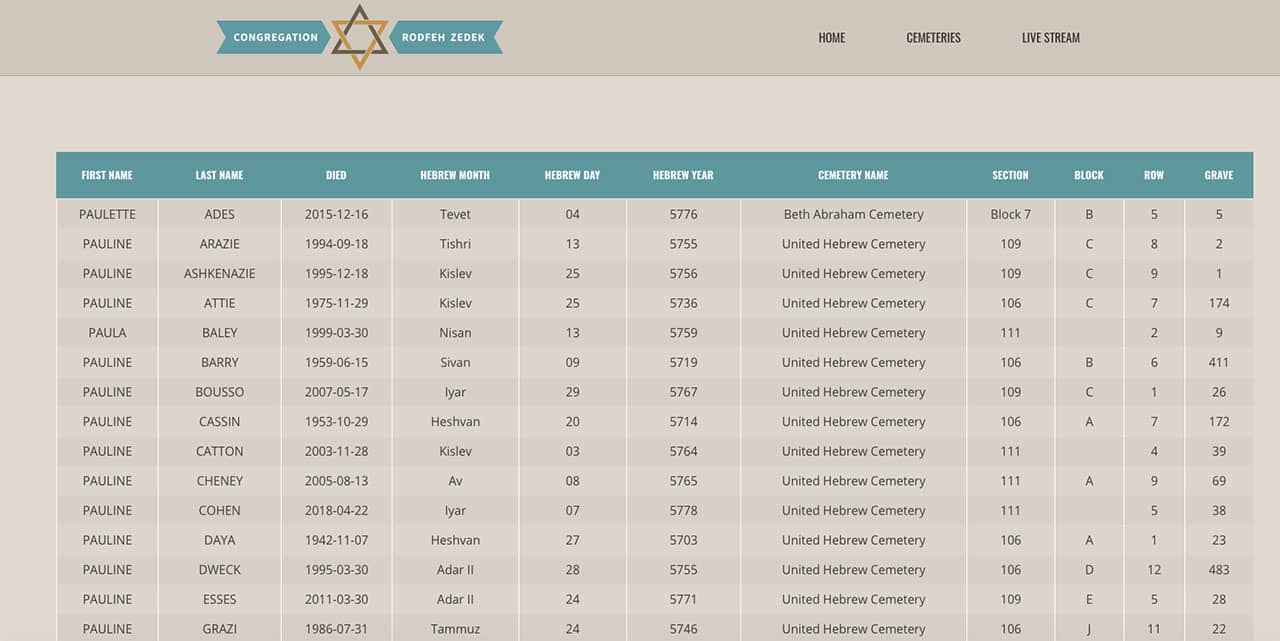Select the date 2018-04-22
Image resolution: width=1280 pixels, height=641 pixels.
pyautogui.click(x=336, y=510)
